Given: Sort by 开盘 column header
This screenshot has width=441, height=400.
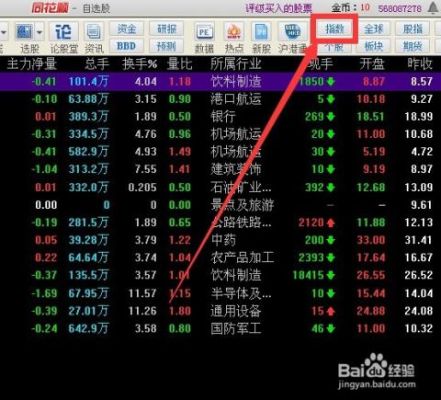Looking at the screenshot, I should [x=372, y=64].
